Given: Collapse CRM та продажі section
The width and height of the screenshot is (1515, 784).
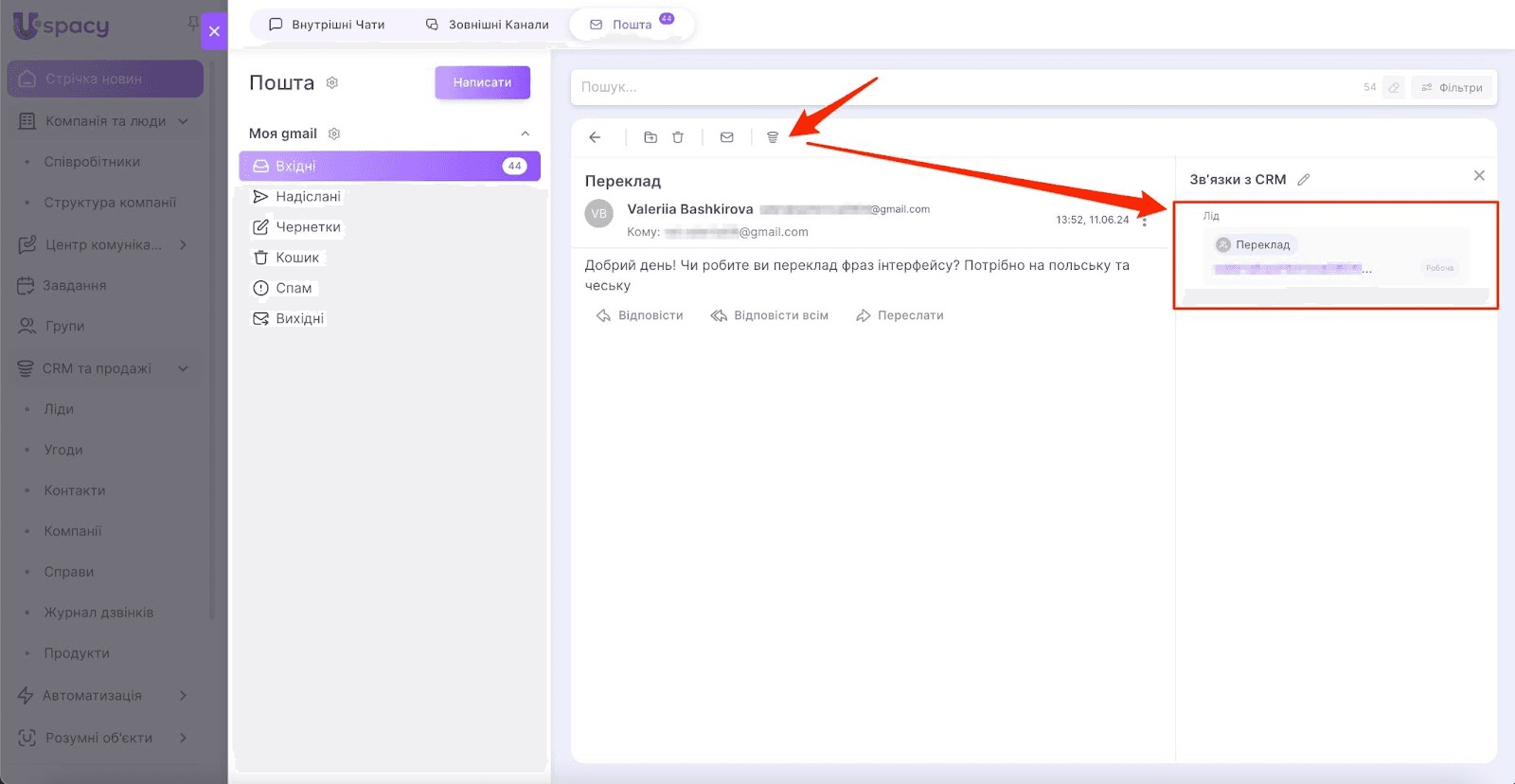Looking at the screenshot, I should click(184, 368).
